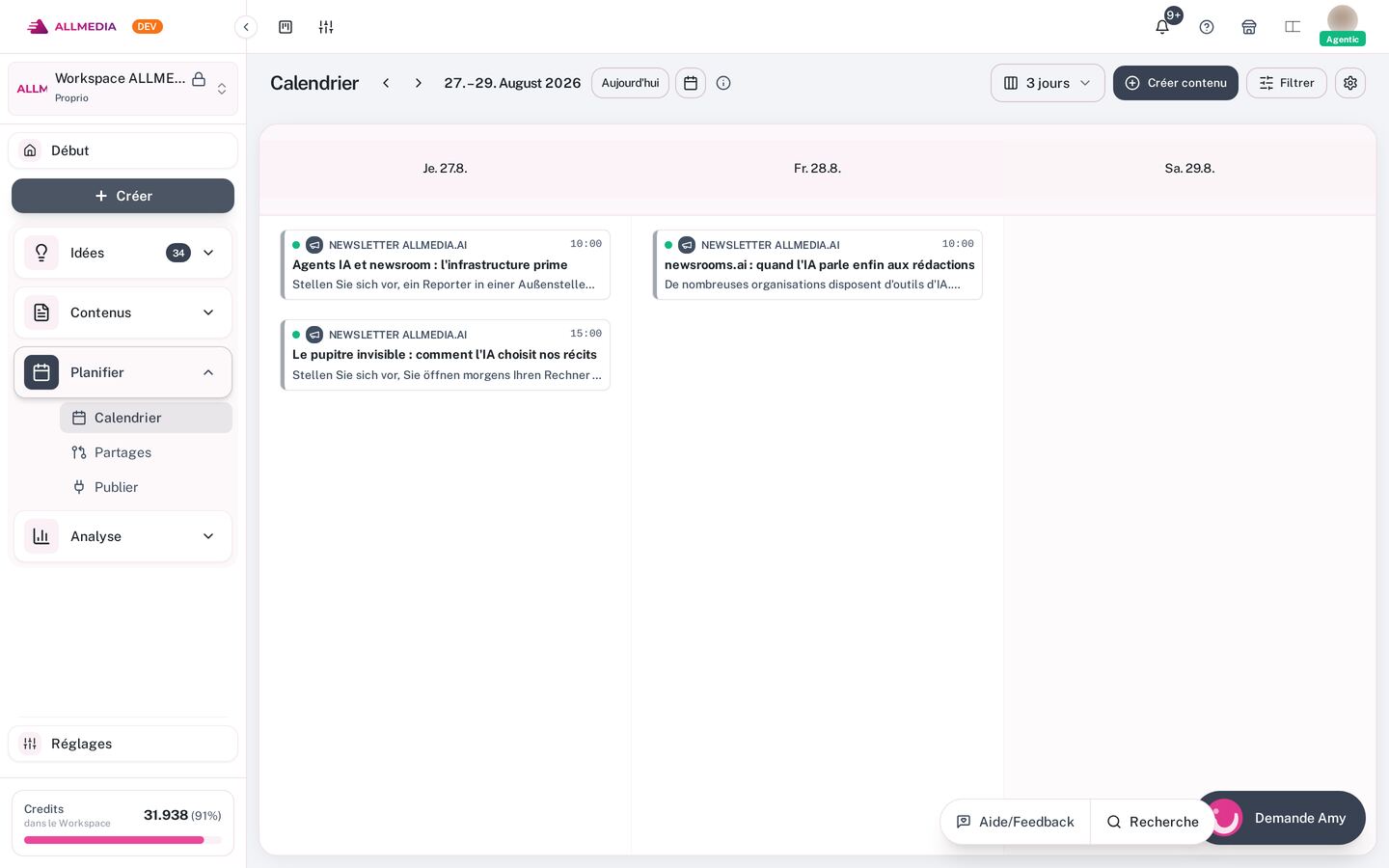Go to next calendar period

(419, 83)
